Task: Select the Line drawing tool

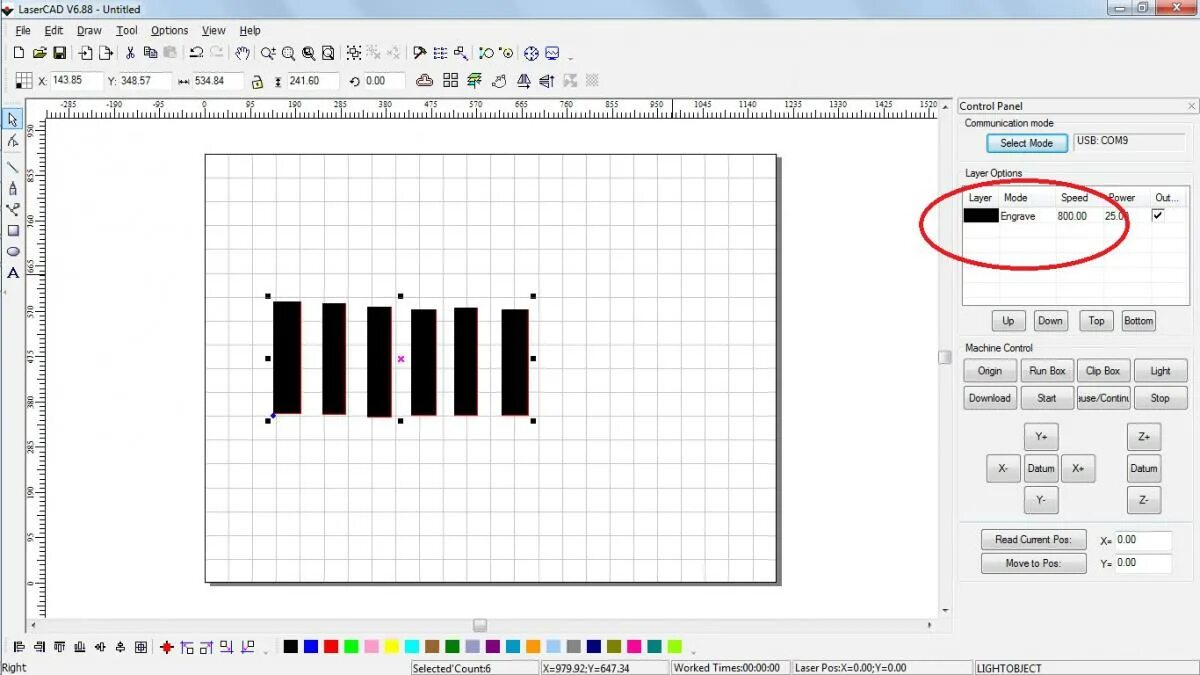Action: (x=13, y=166)
